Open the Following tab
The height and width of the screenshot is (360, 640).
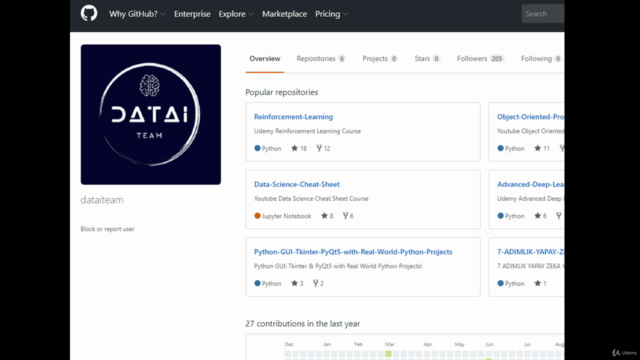pos(541,59)
